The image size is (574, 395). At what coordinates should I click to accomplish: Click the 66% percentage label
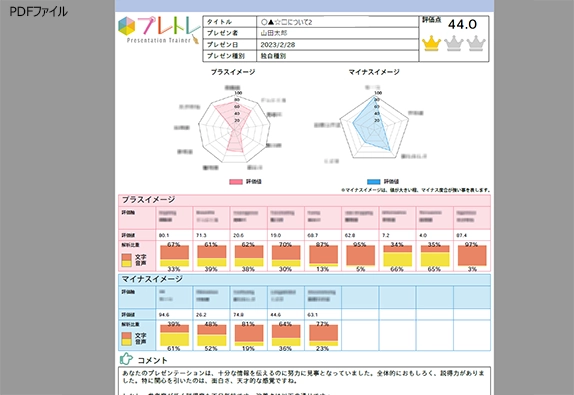pyautogui.click(x=397, y=269)
